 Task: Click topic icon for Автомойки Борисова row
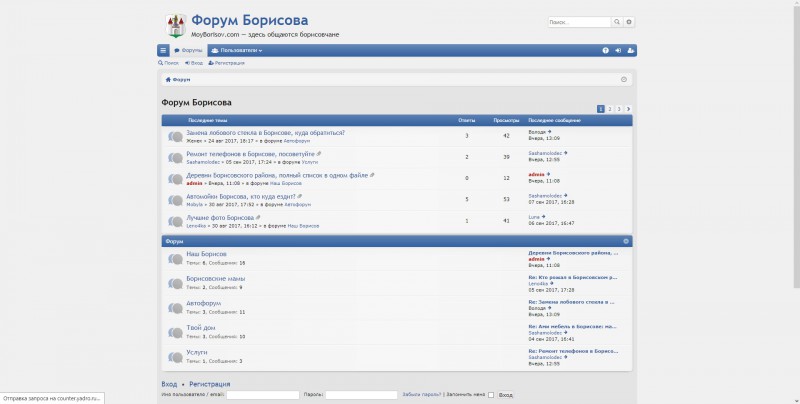point(175,200)
